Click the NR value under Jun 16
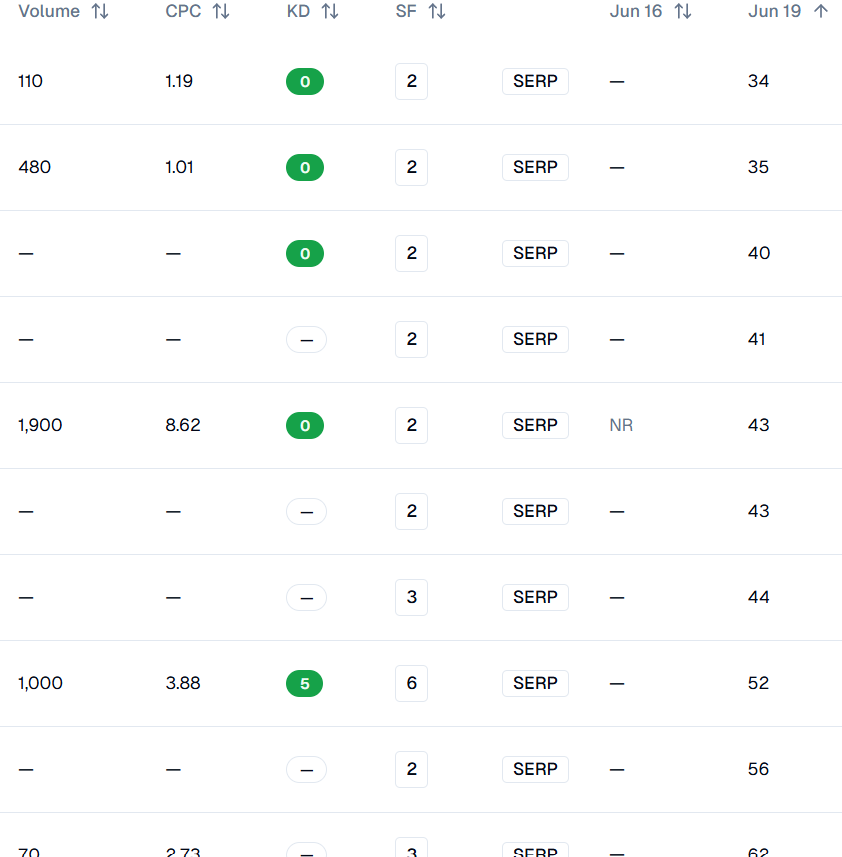Screen dimensions: 842x857 point(621,425)
